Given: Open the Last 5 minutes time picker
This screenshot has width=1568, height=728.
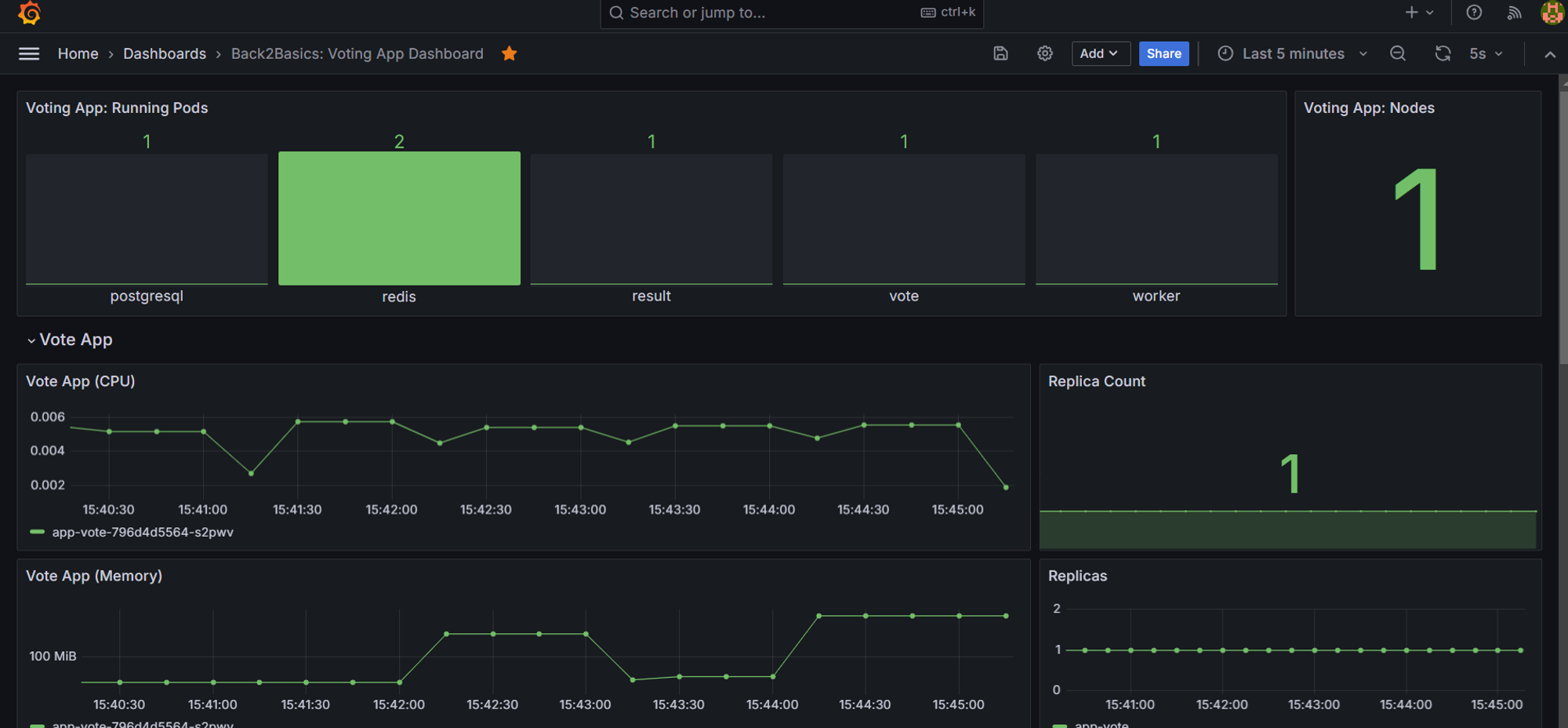Looking at the screenshot, I should pyautogui.click(x=1291, y=53).
